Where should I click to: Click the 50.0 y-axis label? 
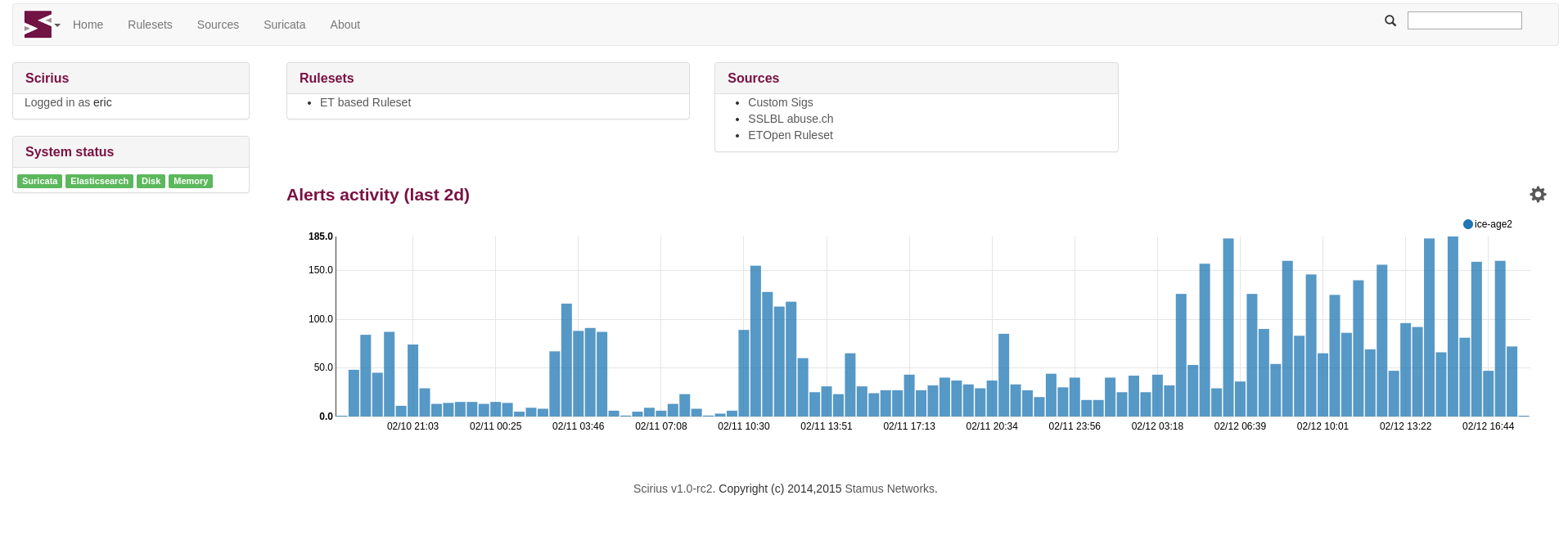(323, 367)
